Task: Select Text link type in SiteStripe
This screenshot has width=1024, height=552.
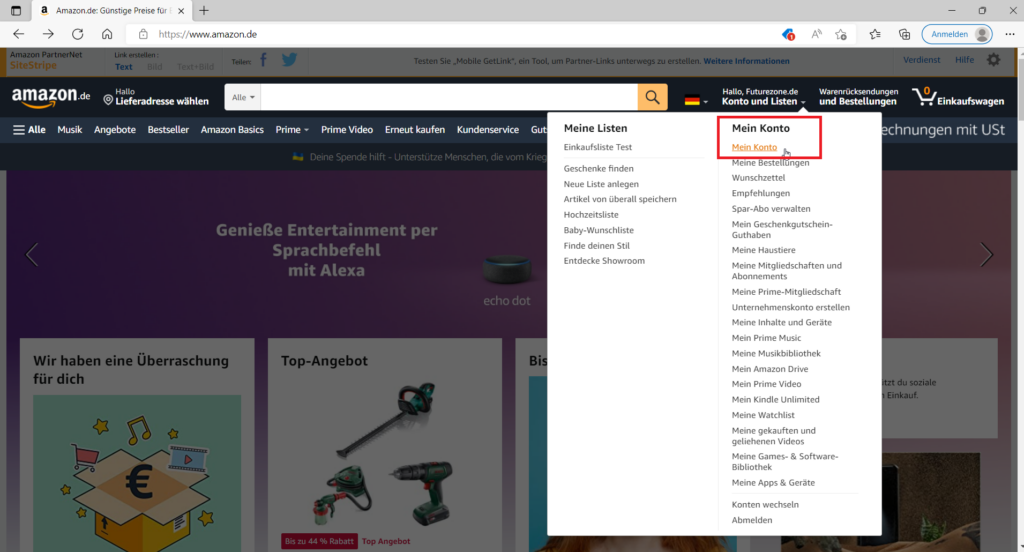Action: pyautogui.click(x=123, y=67)
